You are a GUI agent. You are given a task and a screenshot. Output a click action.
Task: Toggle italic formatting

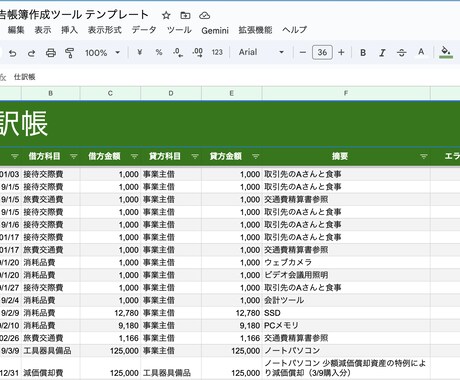[382, 52]
